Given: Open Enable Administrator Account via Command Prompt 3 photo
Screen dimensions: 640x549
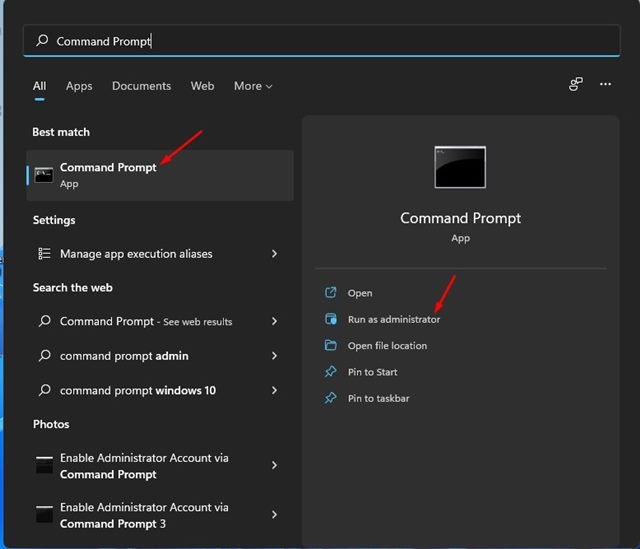Looking at the screenshot, I should [158, 516].
